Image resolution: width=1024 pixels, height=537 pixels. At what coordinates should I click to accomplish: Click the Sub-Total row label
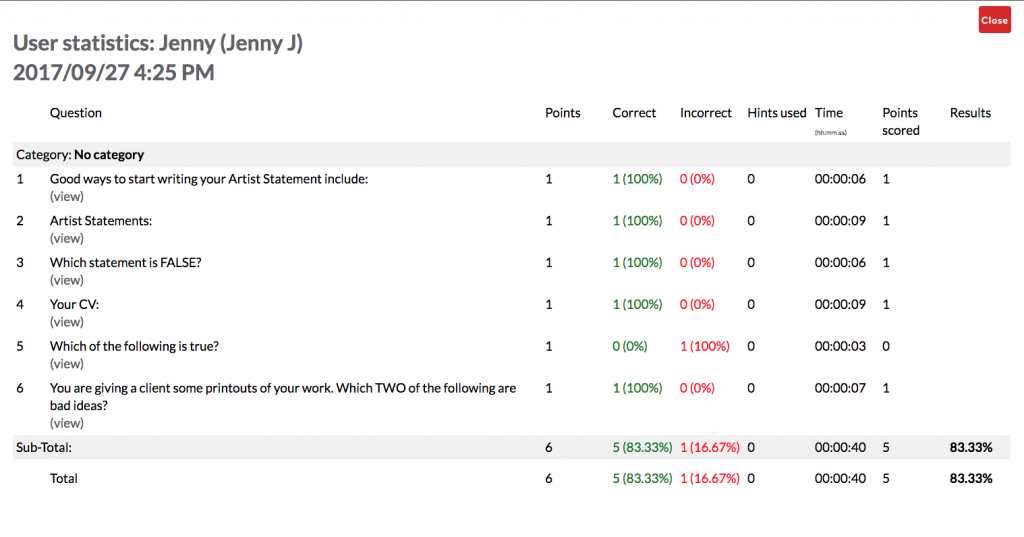click(x=45, y=447)
